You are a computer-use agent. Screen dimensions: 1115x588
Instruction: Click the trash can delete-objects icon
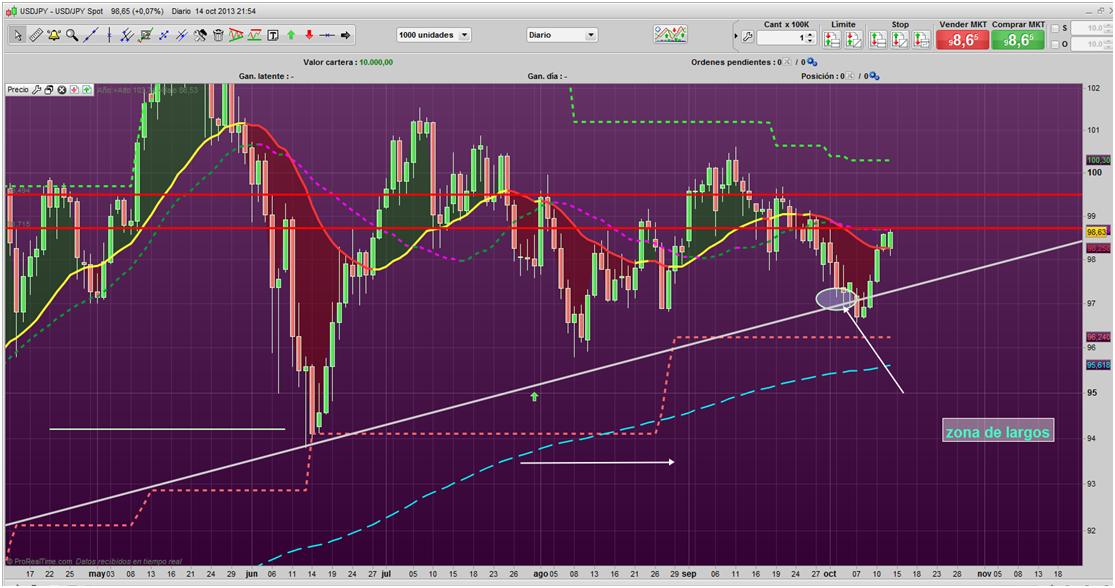(218, 36)
